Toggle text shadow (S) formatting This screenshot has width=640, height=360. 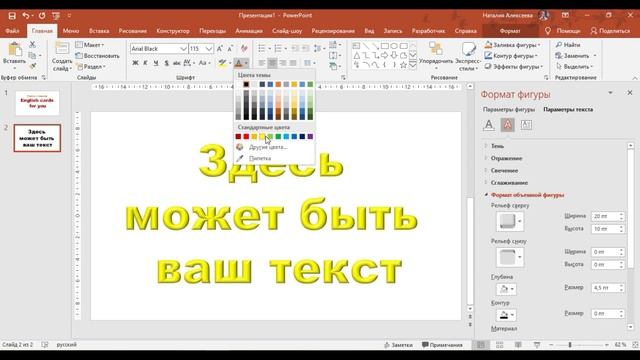click(x=166, y=63)
